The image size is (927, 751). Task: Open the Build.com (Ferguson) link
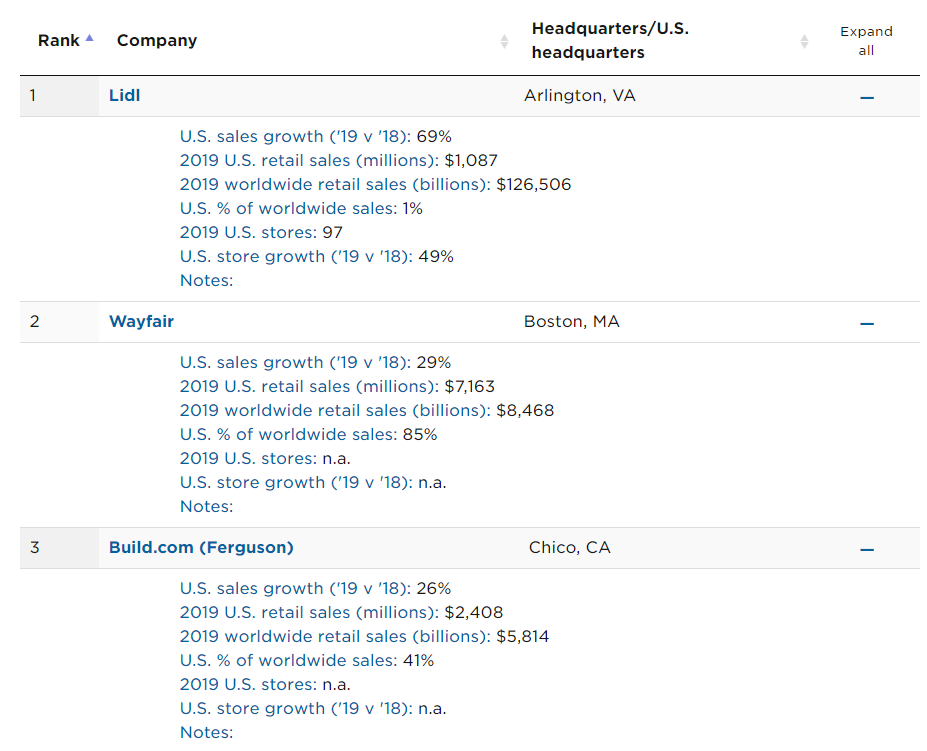pyautogui.click(x=201, y=548)
